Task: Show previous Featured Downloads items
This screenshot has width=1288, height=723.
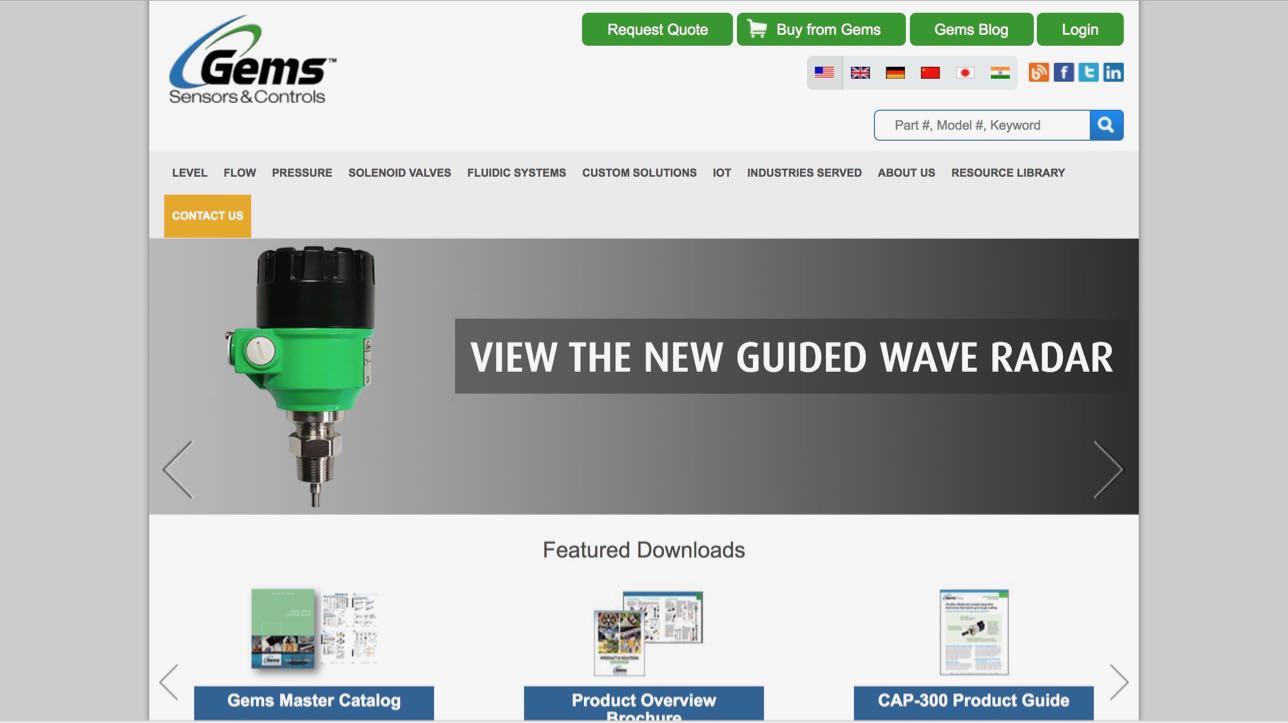Action: [x=168, y=682]
